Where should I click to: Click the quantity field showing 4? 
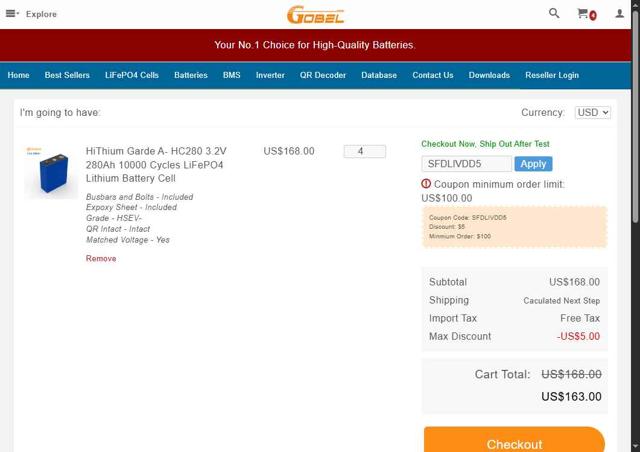pos(364,151)
